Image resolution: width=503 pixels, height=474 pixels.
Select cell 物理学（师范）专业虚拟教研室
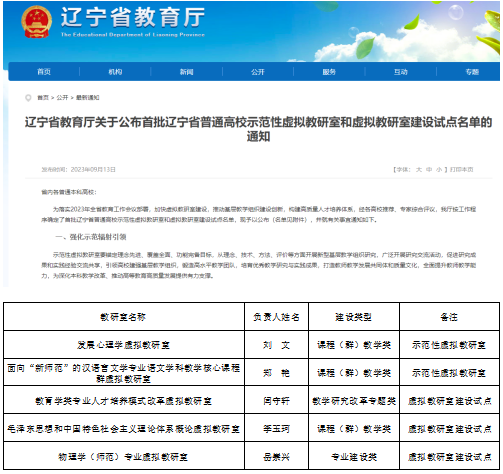tap(124, 456)
